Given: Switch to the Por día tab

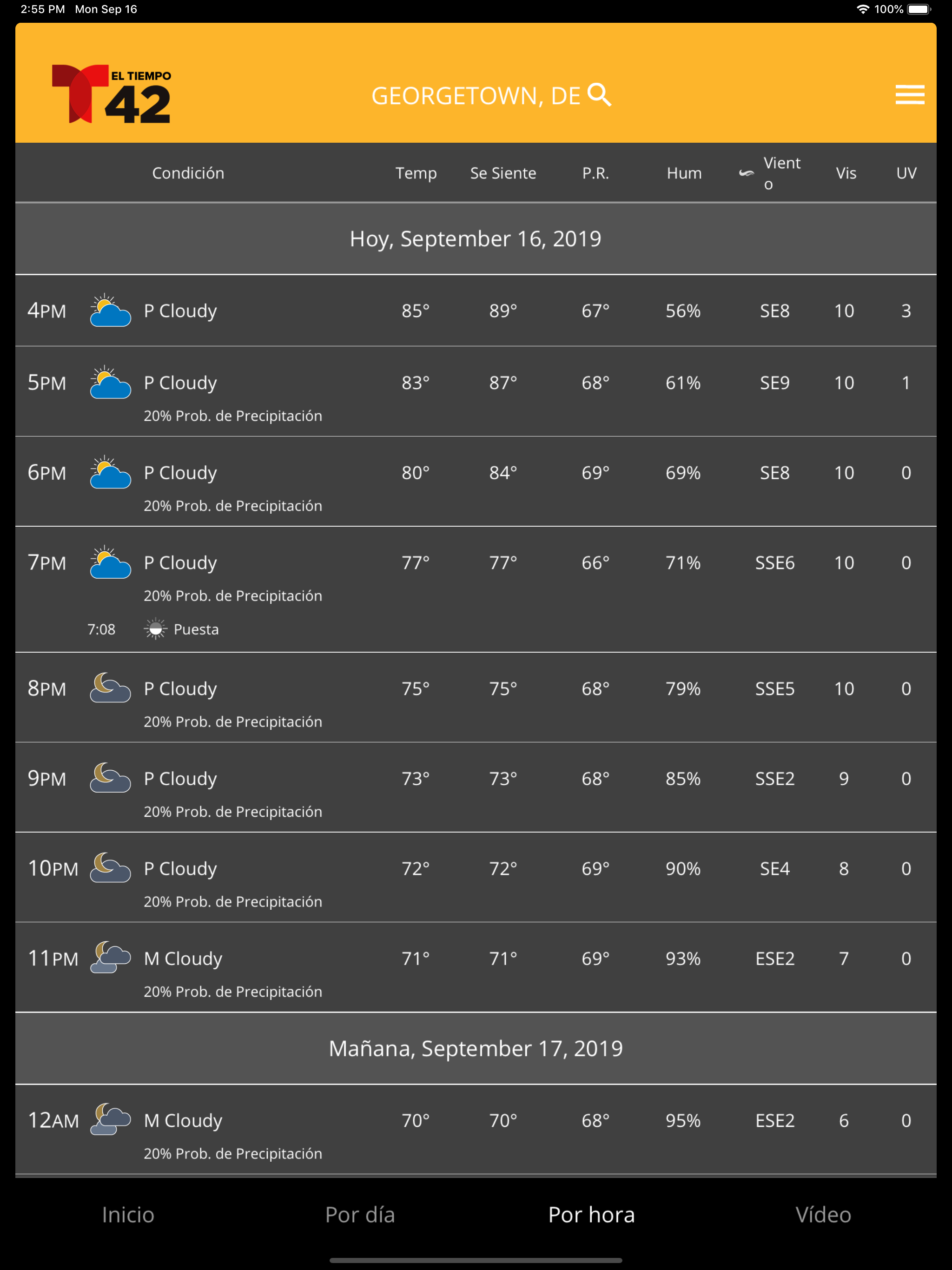Looking at the screenshot, I should coord(360,1214).
